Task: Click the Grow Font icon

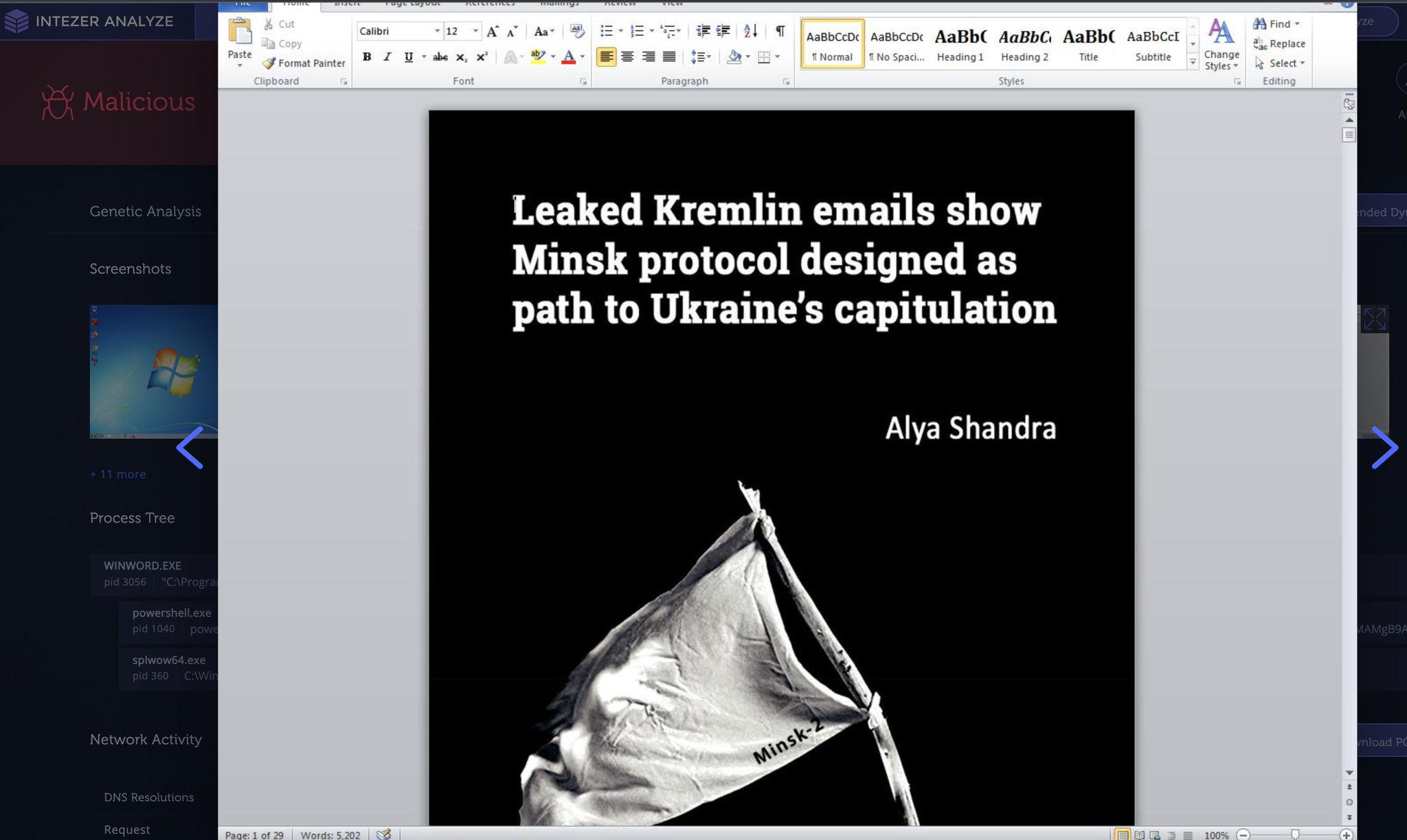Action: coord(493,31)
